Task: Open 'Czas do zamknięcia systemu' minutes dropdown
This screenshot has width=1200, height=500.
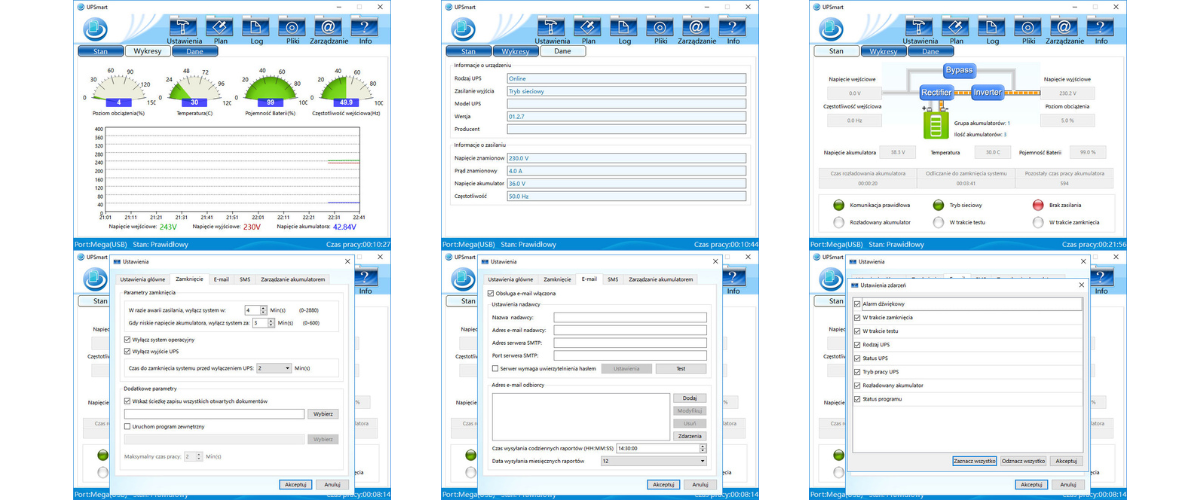Action: (272, 368)
